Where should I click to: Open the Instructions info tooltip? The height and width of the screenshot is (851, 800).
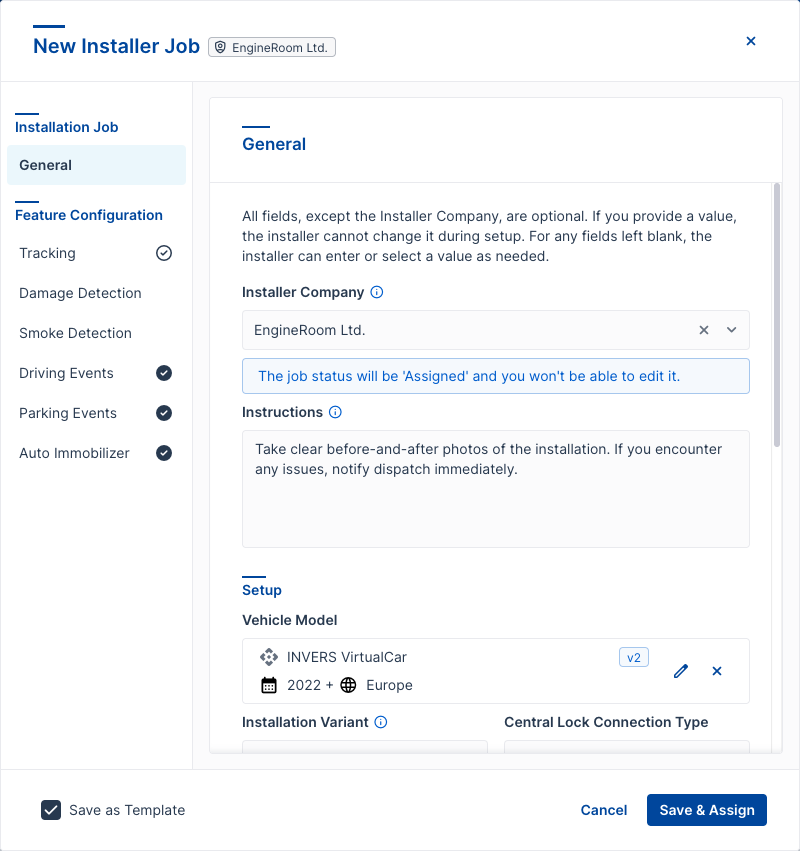pyautogui.click(x=335, y=412)
